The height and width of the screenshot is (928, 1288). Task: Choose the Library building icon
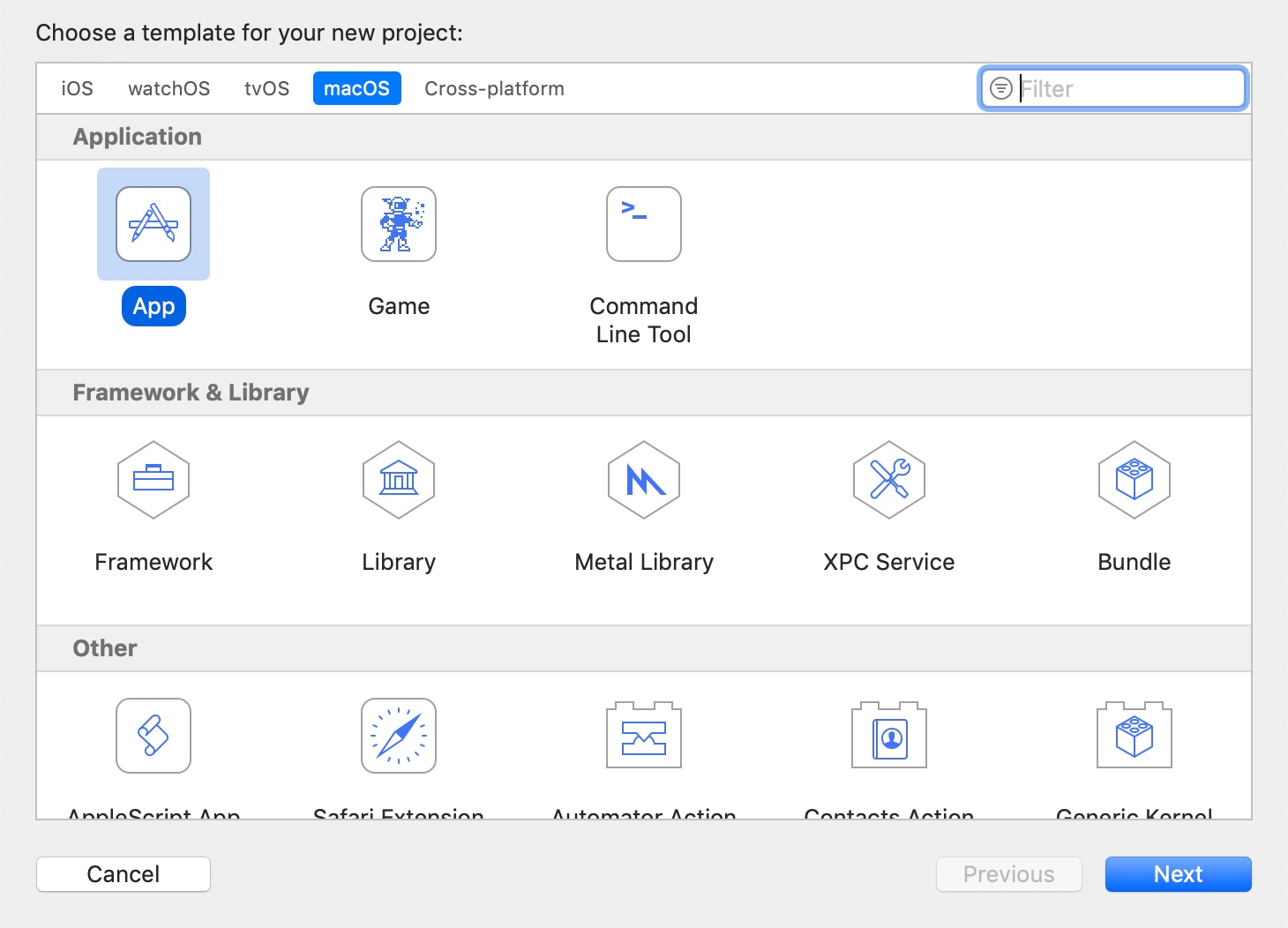399,480
